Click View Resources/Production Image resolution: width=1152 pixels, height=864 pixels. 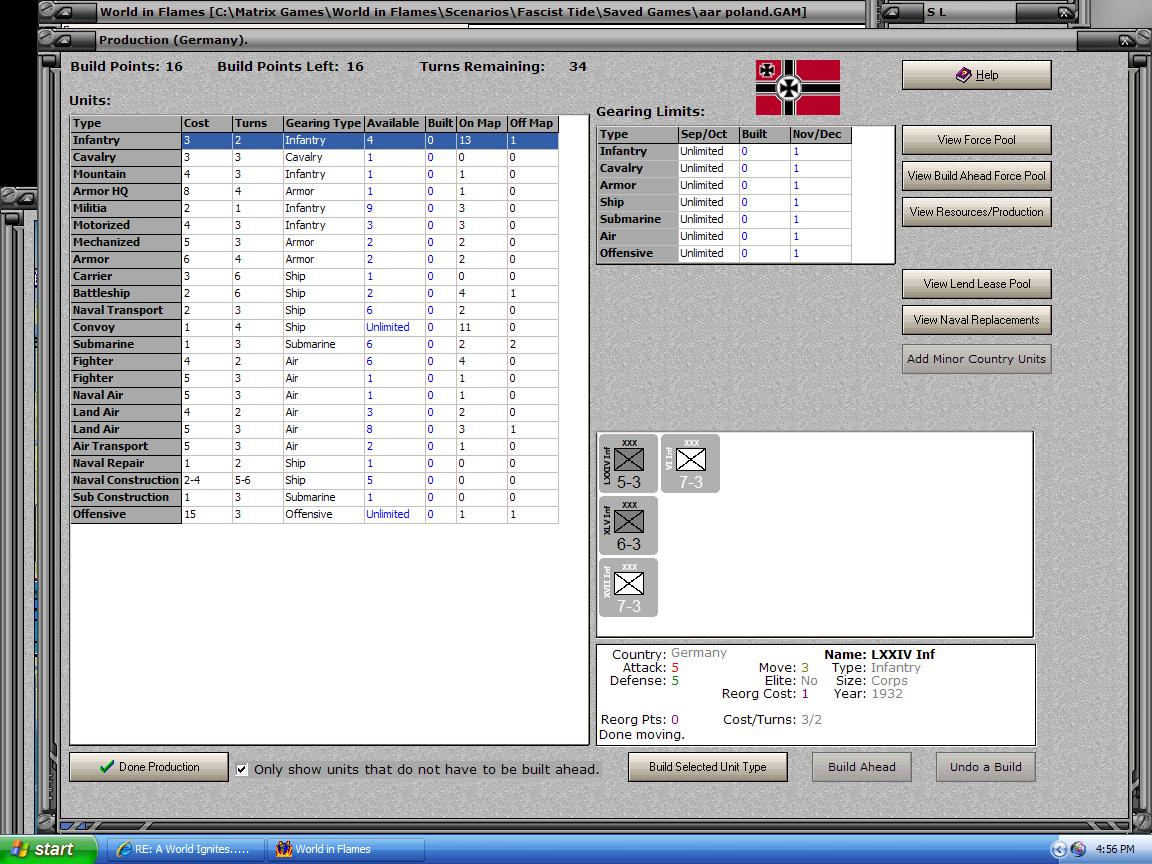point(976,212)
